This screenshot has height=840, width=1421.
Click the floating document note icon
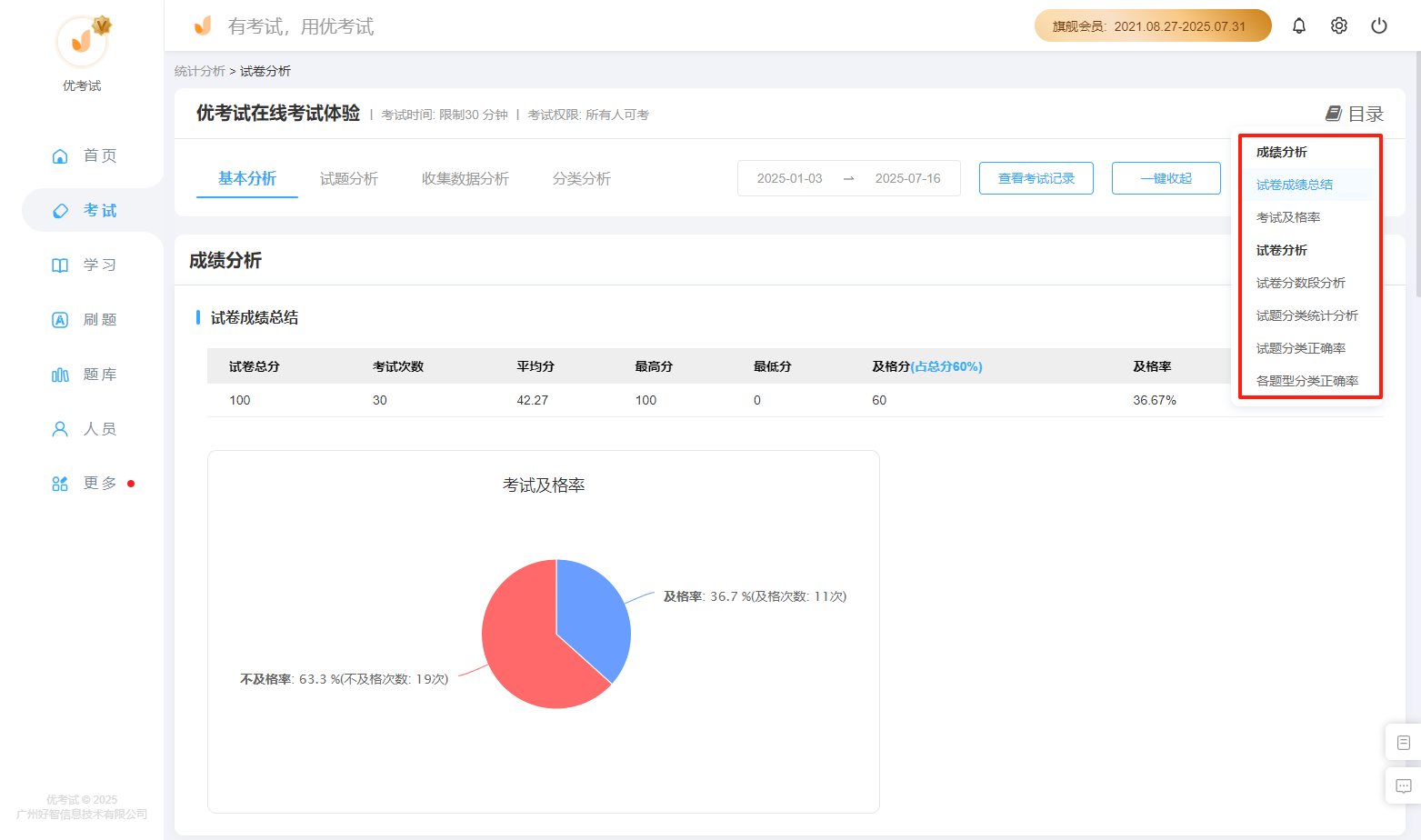click(x=1403, y=742)
